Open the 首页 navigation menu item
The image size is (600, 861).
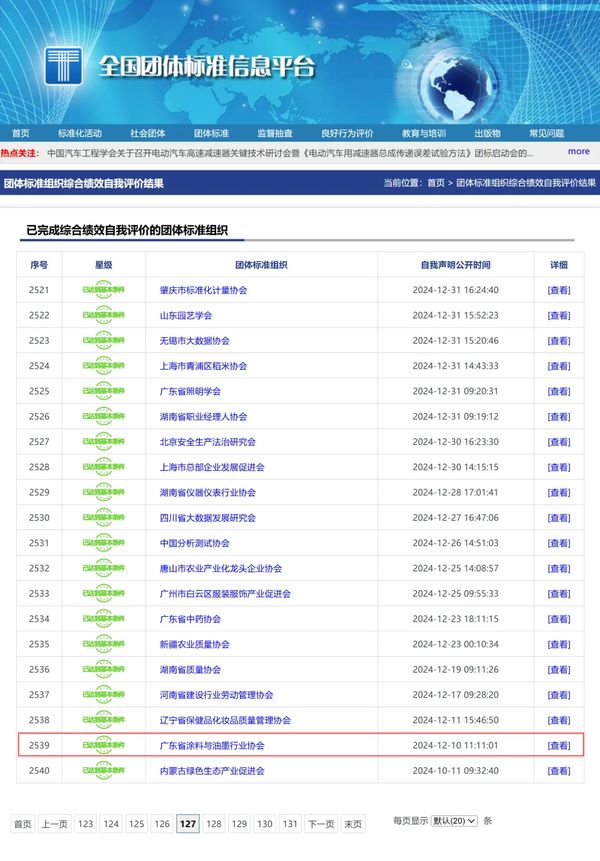pyautogui.click(x=21, y=133)
